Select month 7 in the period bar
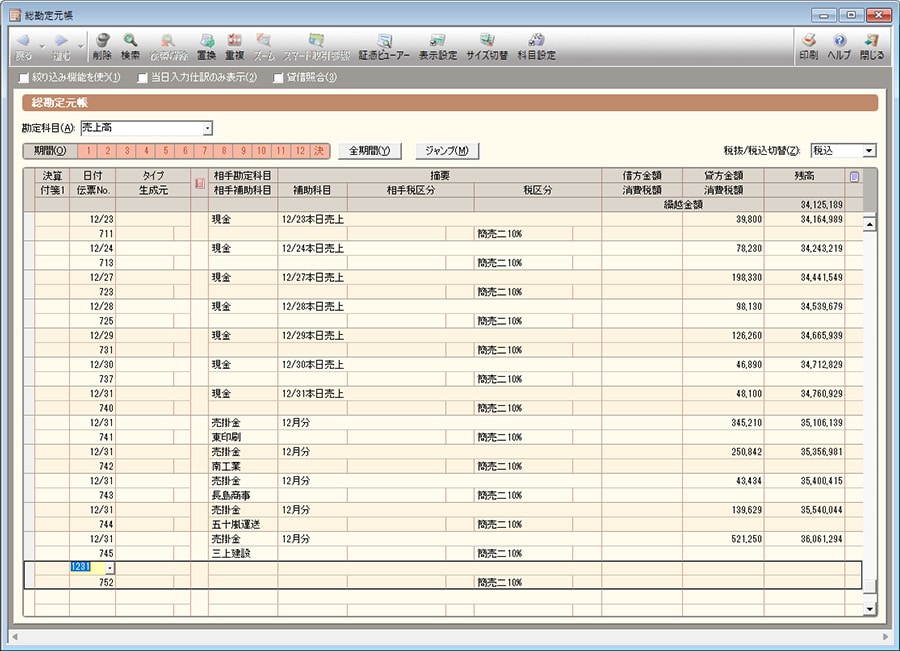Image resolution: width=900 pixels, height=651 pixels. point(204,151)
